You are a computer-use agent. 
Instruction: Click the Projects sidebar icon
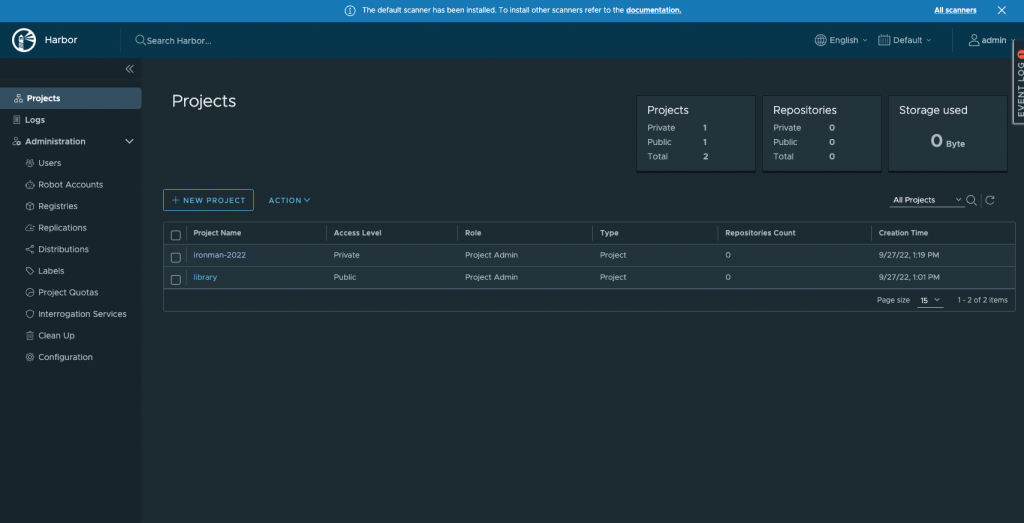point(18,99)
